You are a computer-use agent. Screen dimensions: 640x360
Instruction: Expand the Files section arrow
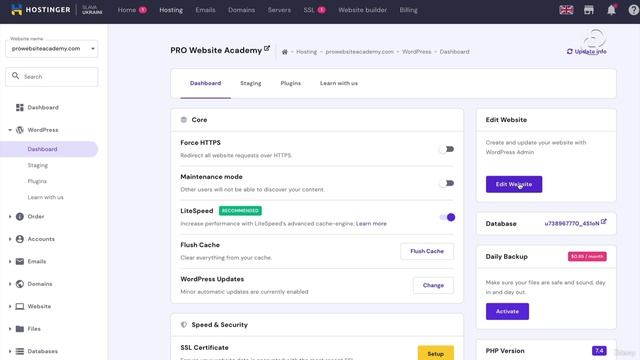click(x=10, y=329)
